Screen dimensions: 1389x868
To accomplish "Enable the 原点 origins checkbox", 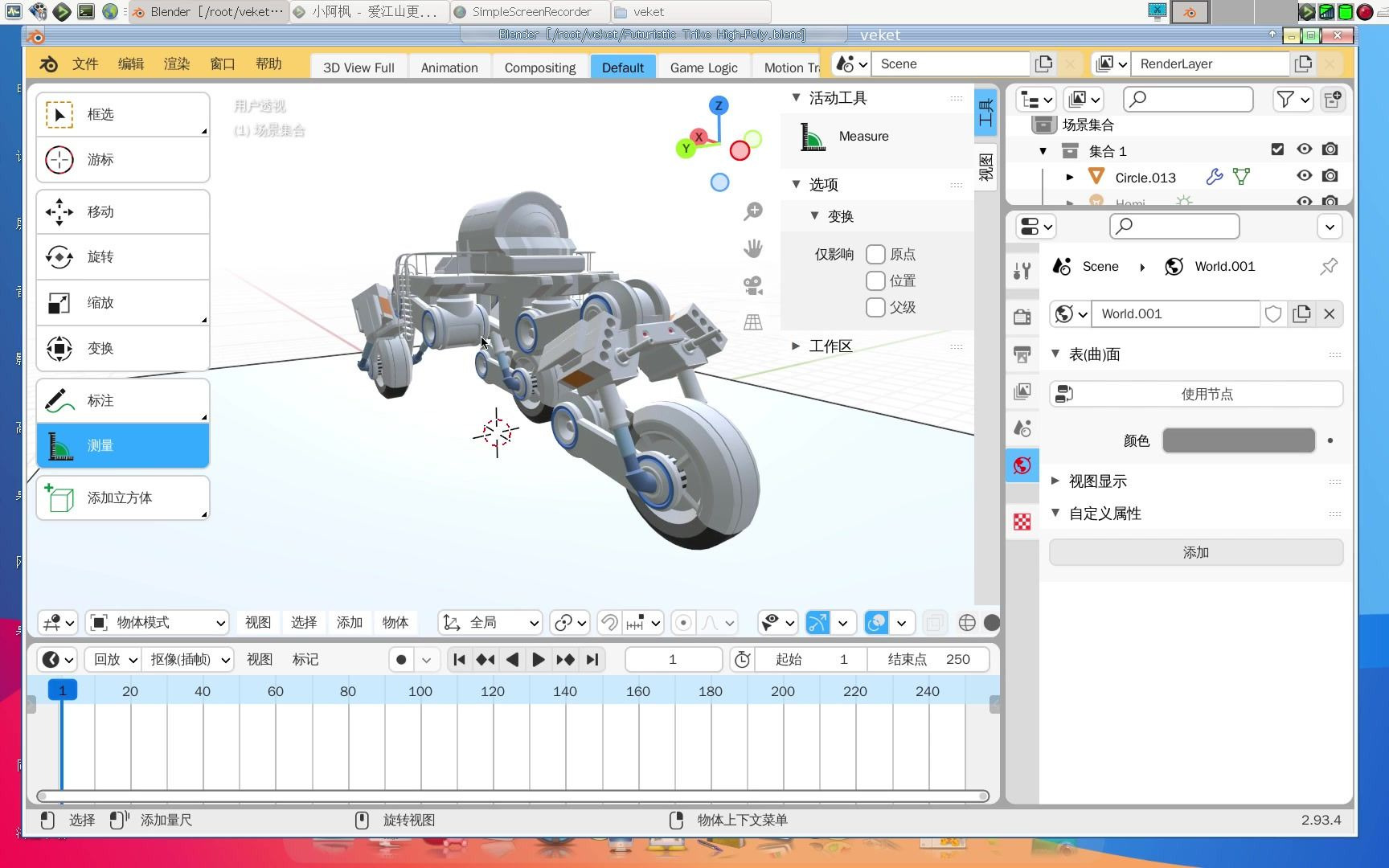I will pos(875,255).
